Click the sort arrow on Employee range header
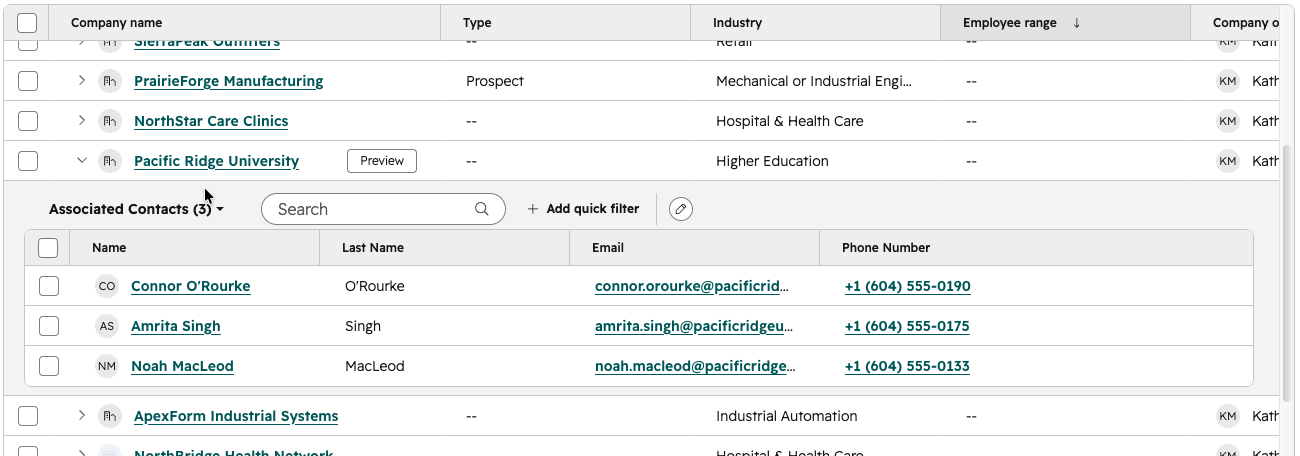 (1076, 23)
